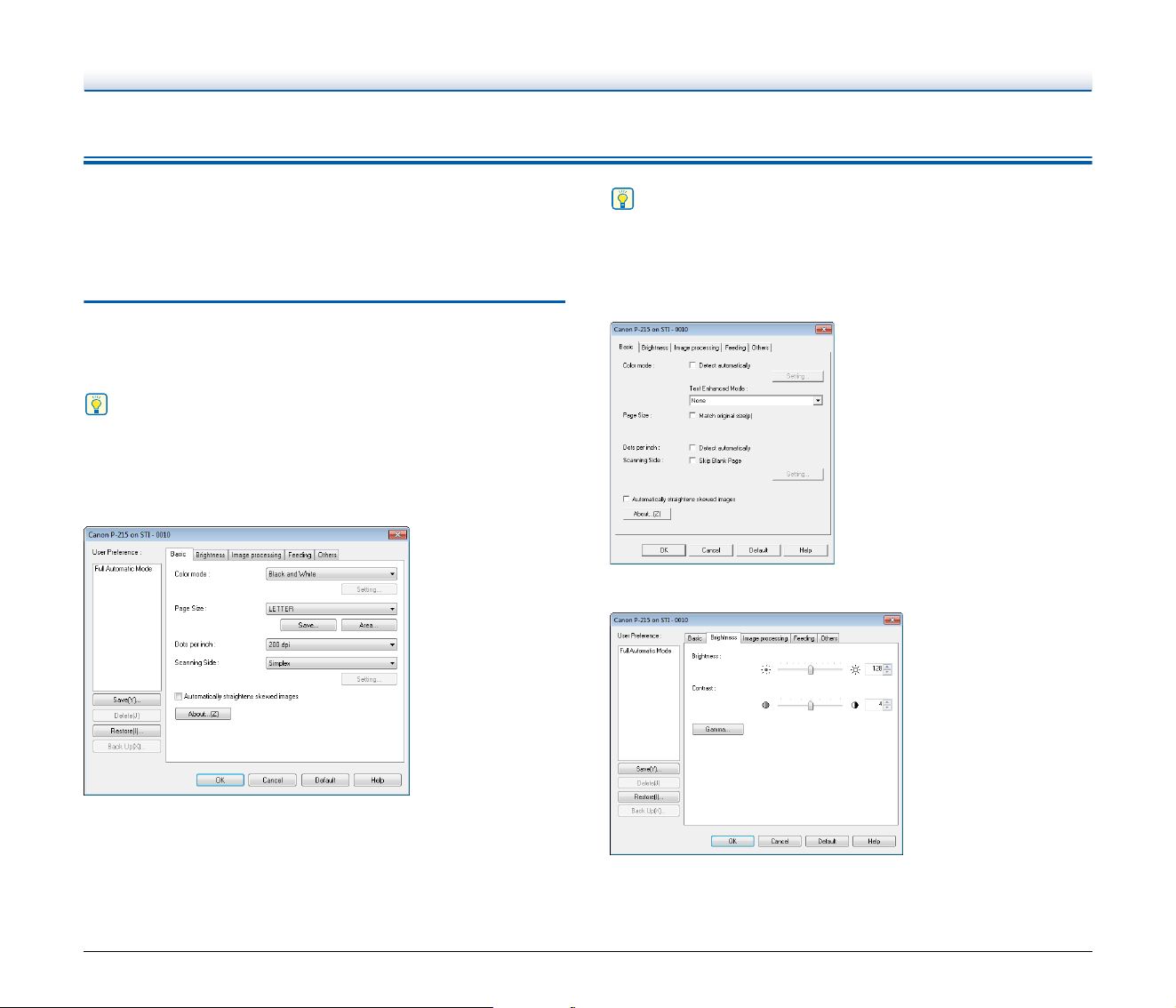Click the dim sun icon left of Brightness slider
The image size is (1176, 1008).
[766, 669]
